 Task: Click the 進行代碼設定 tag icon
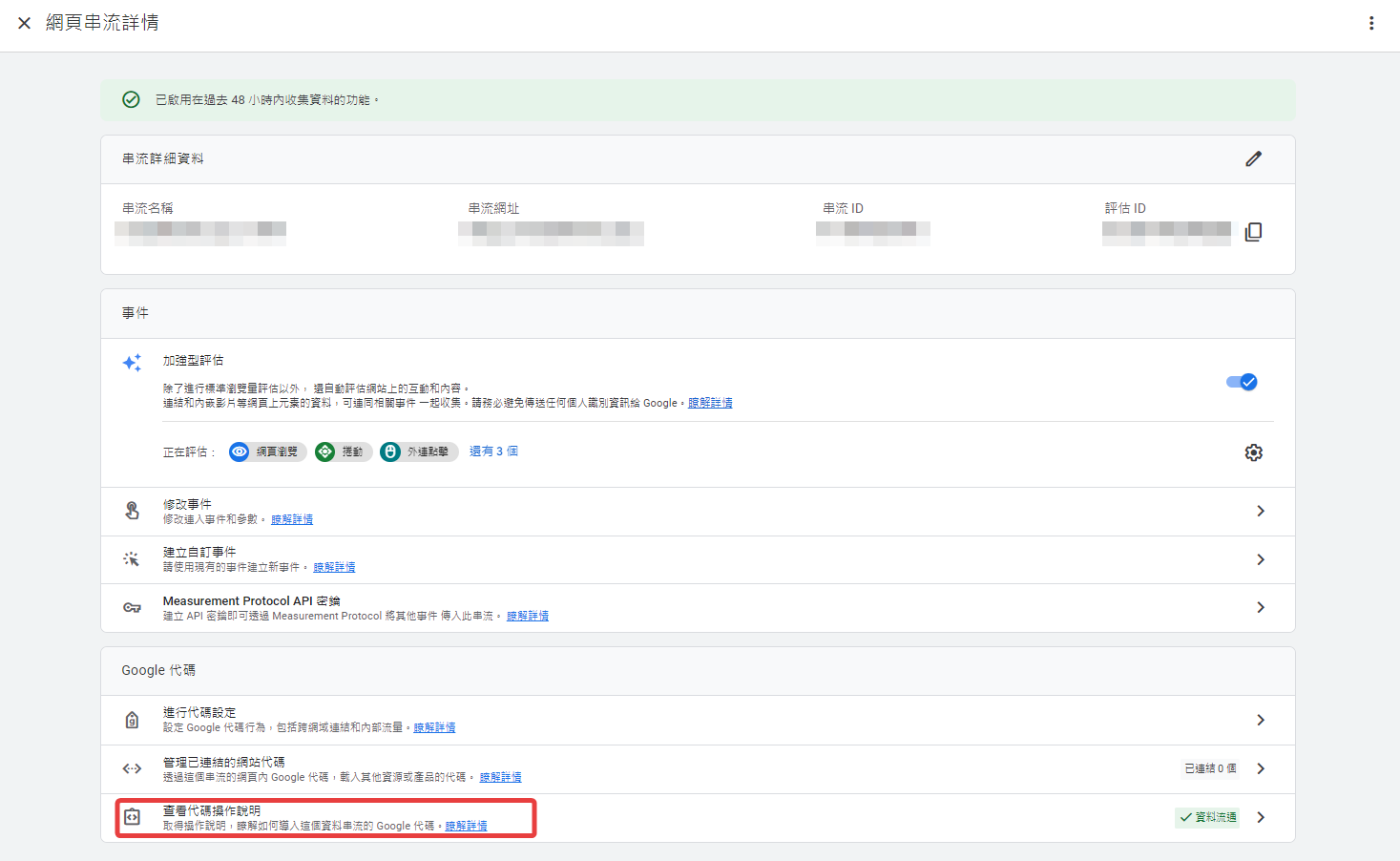[133, 720]
